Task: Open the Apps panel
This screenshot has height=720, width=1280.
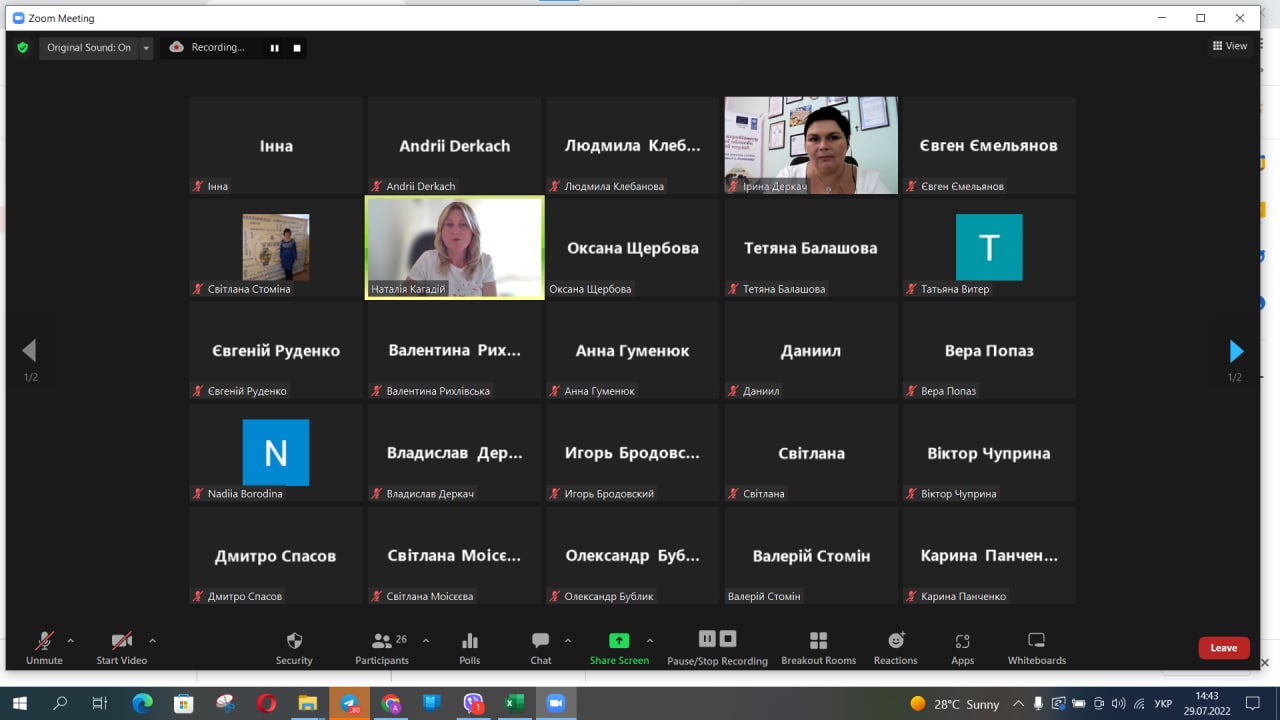Action: (962, 641)
